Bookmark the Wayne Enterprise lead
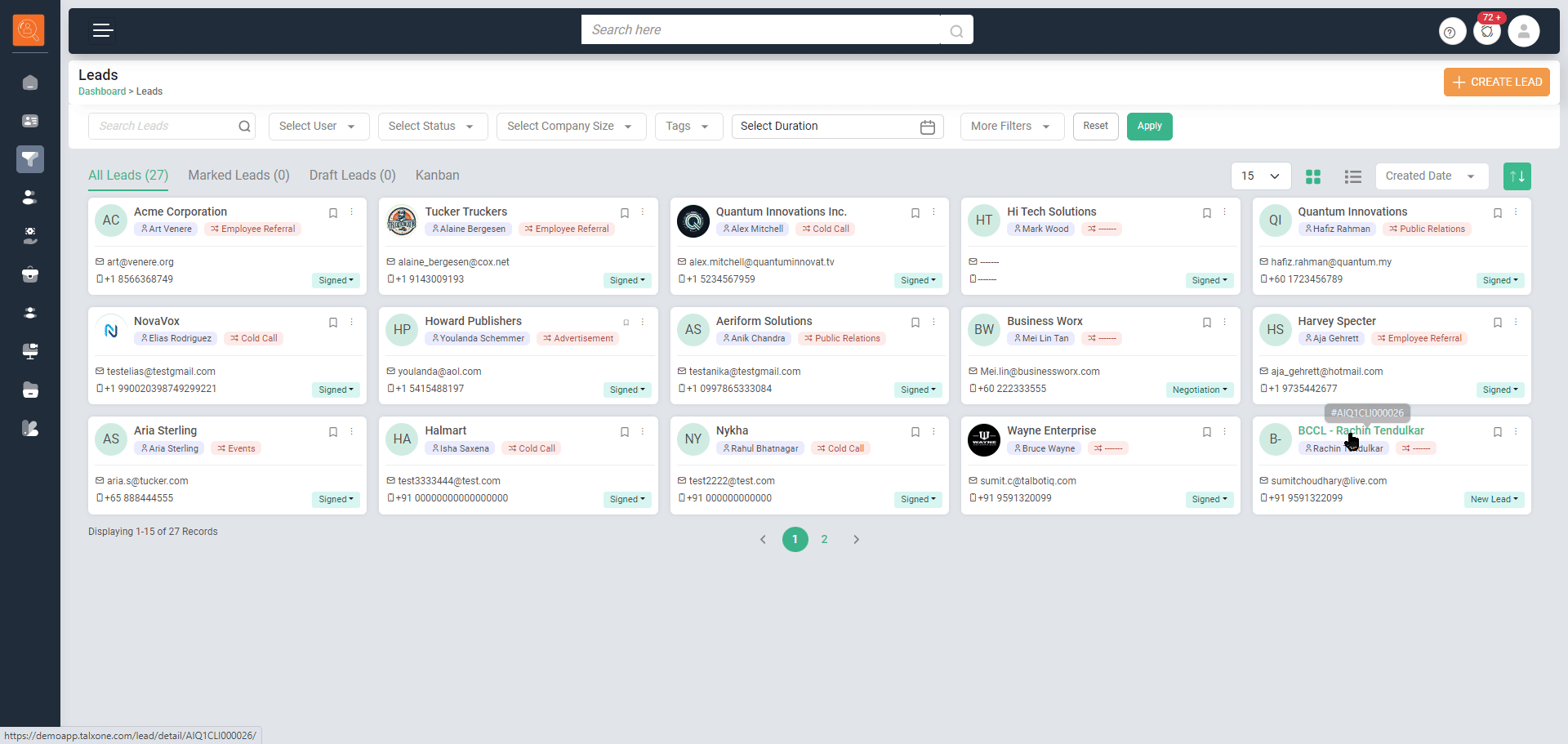This screenshot has width=1568, height=744. click(1206, 432)
